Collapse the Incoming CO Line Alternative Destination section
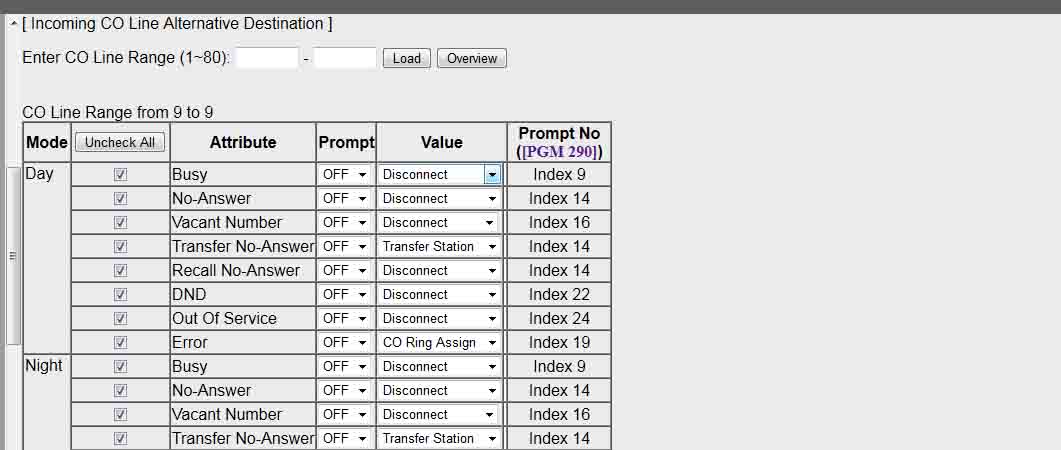Viewport: 1061px width, 450px height. click(x=14, y=23)
